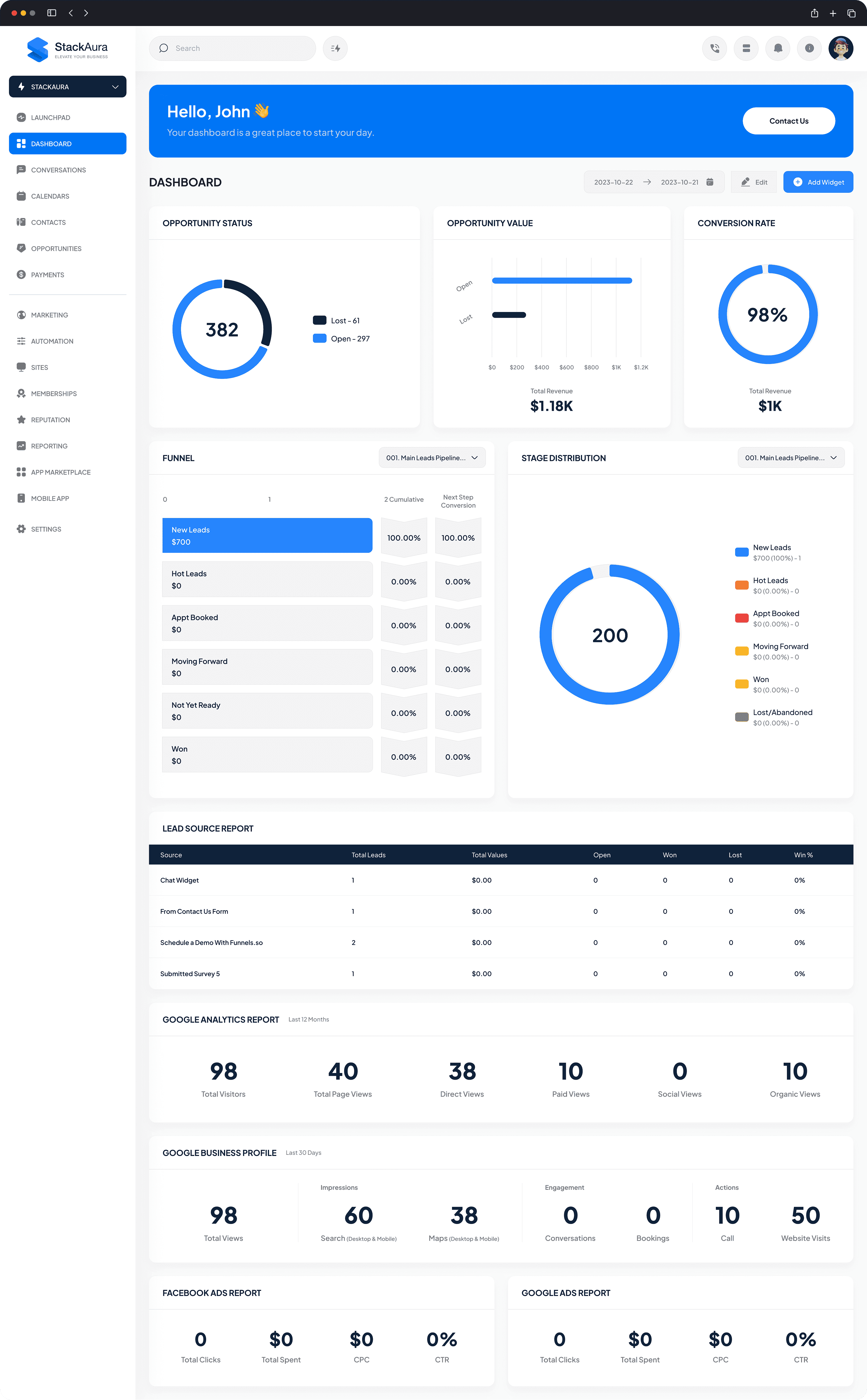Open the Conversations section in the sidebar
The width and height of the screenshot is (867, 1400).
pos(58,170)
